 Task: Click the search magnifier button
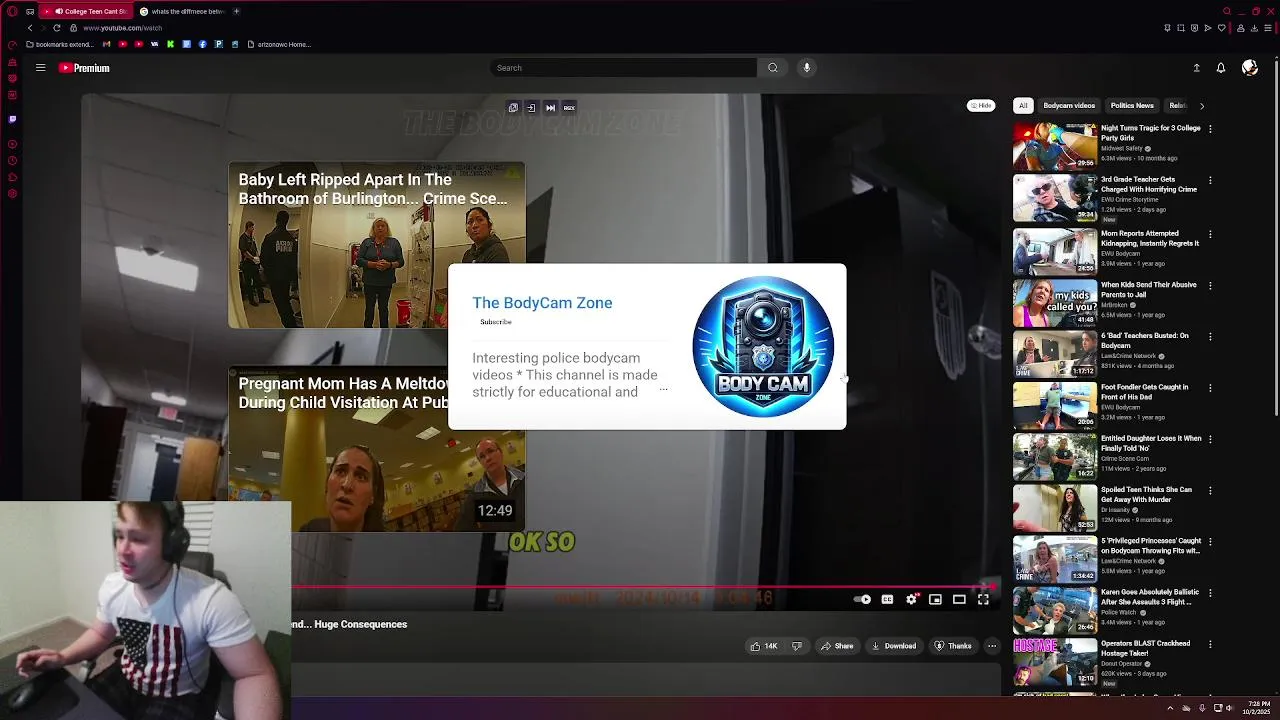coord(772,68)
